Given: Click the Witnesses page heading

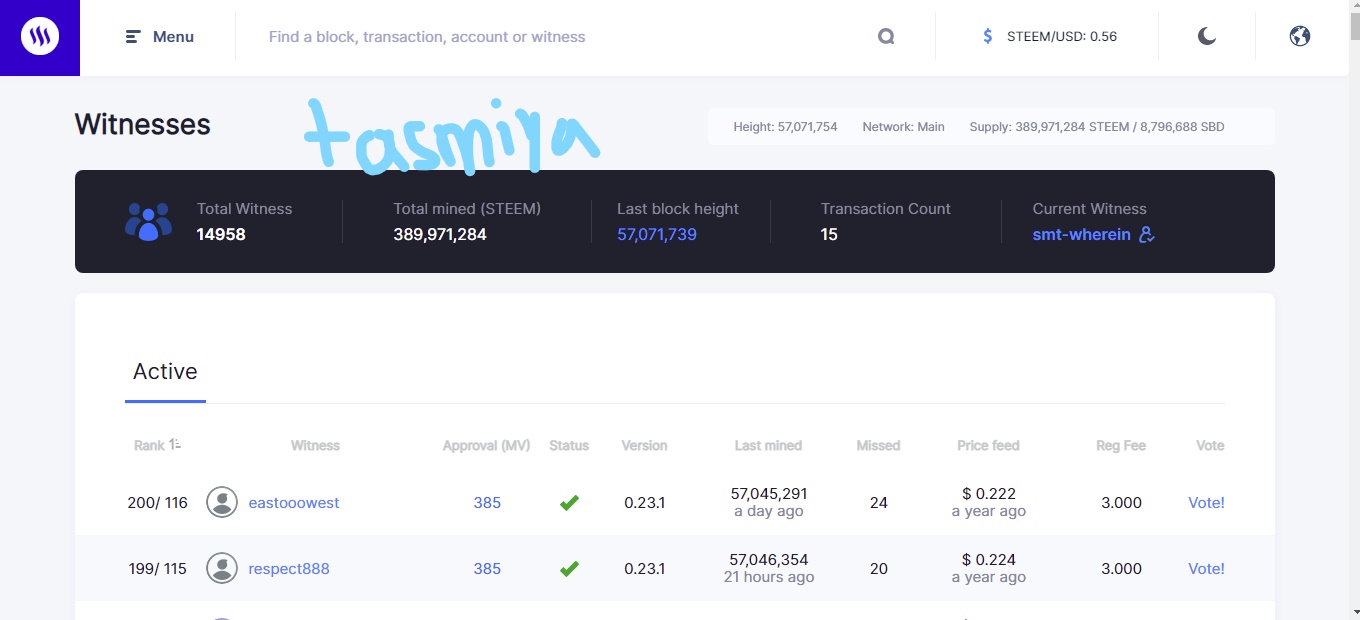Looking at the screenshot, I should click(143, 125).
